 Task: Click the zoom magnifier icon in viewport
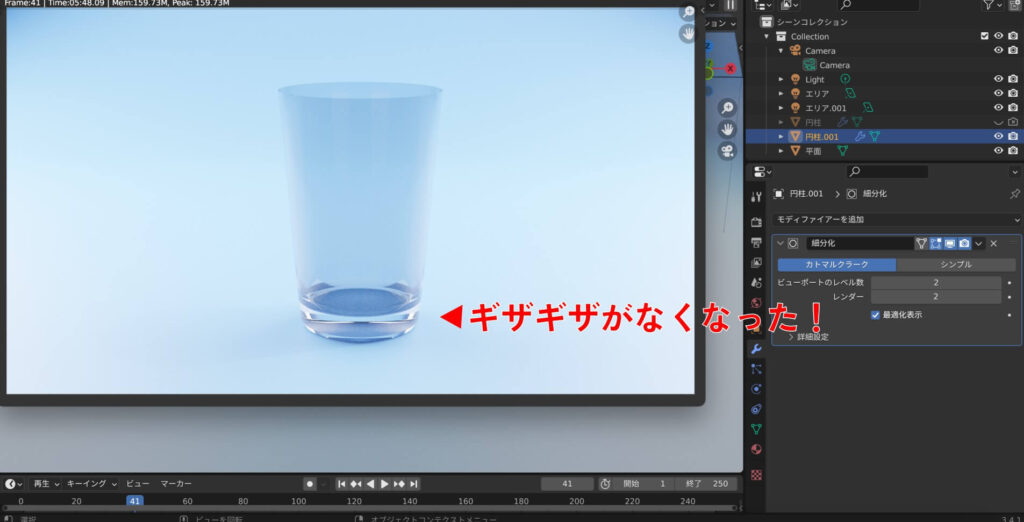click(727, 108)
